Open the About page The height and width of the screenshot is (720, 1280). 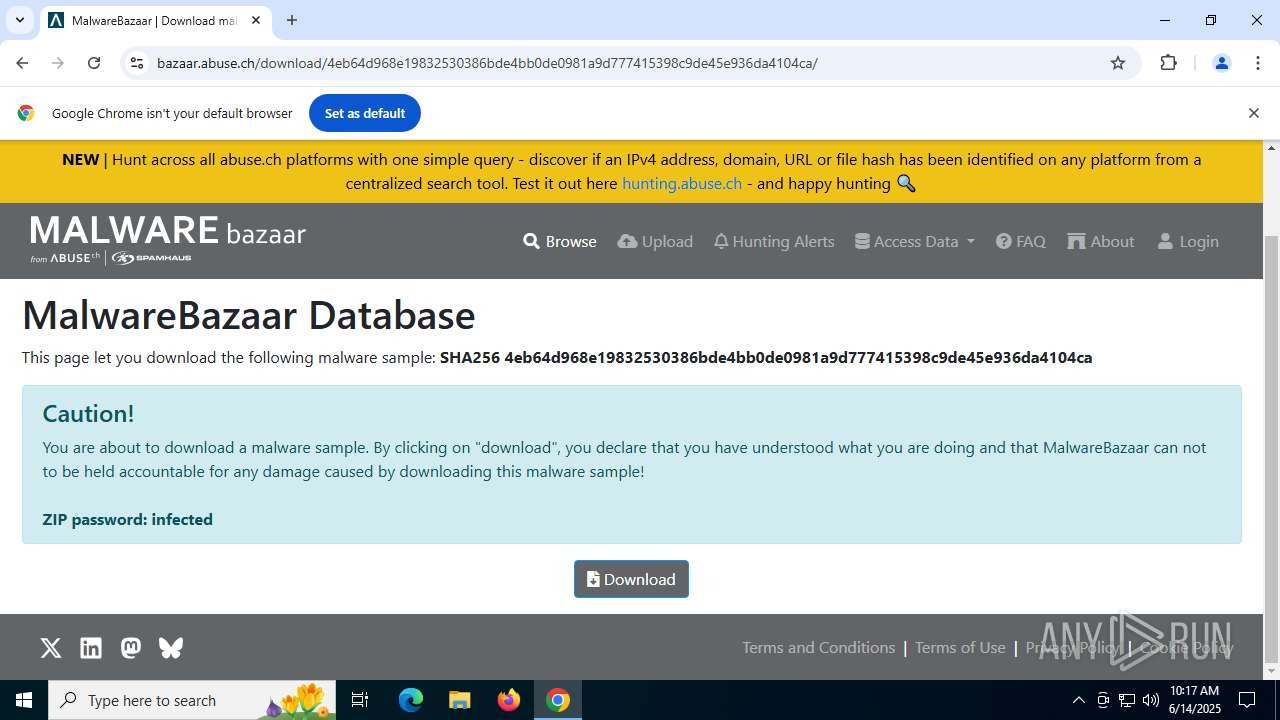coord(1101,241)
